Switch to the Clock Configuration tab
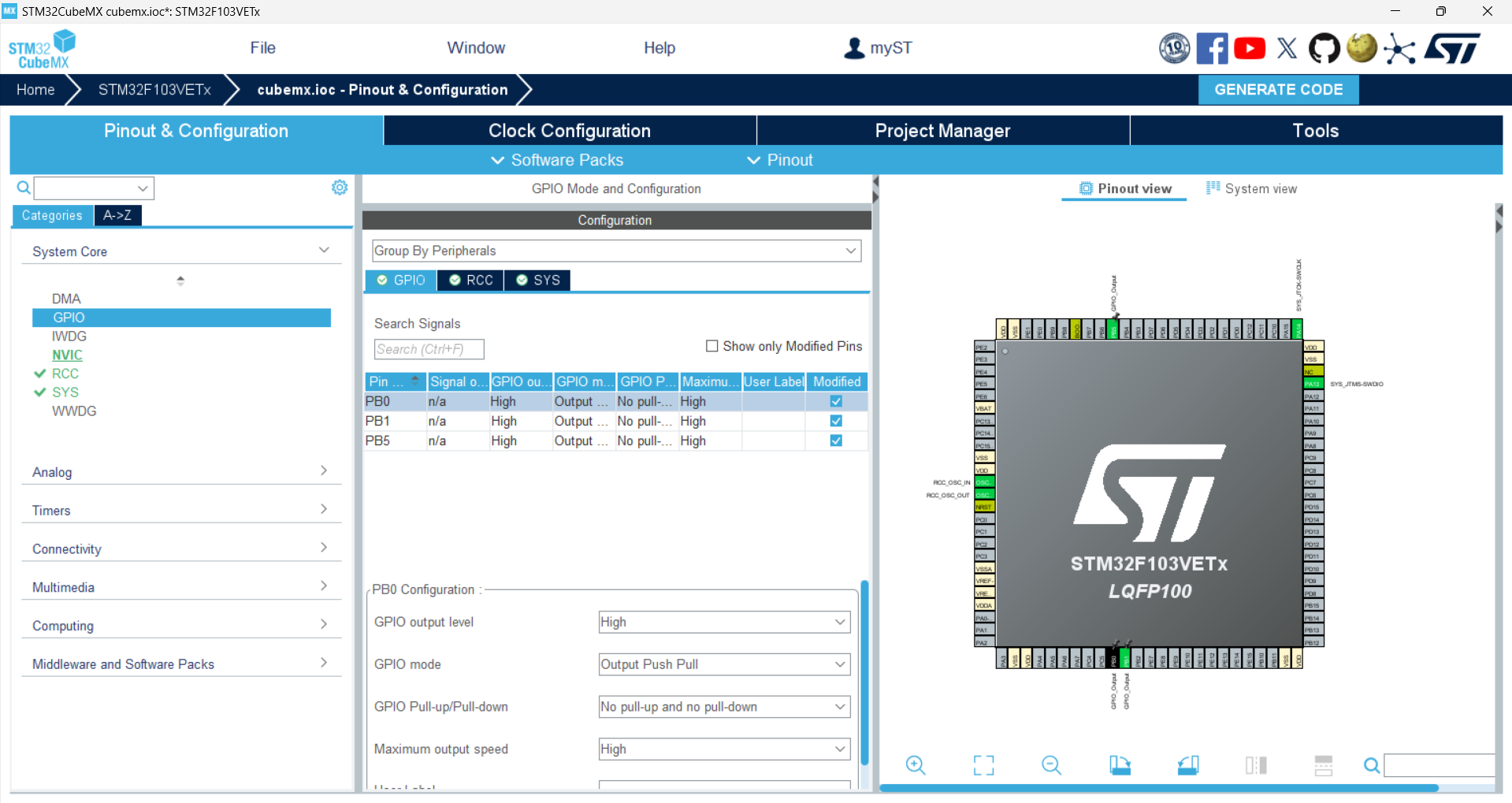This screenshot has height=803, width=1512. point(570,131)
